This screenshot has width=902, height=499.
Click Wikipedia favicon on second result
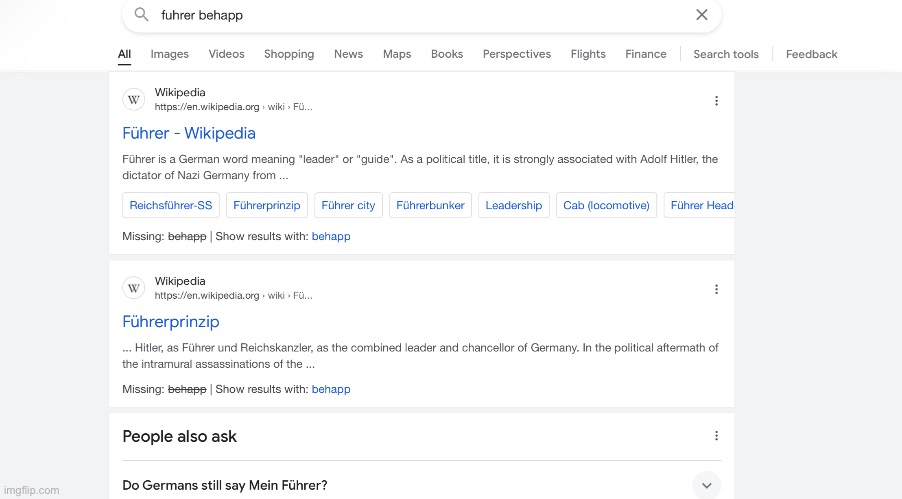click(x=134, y=288)
